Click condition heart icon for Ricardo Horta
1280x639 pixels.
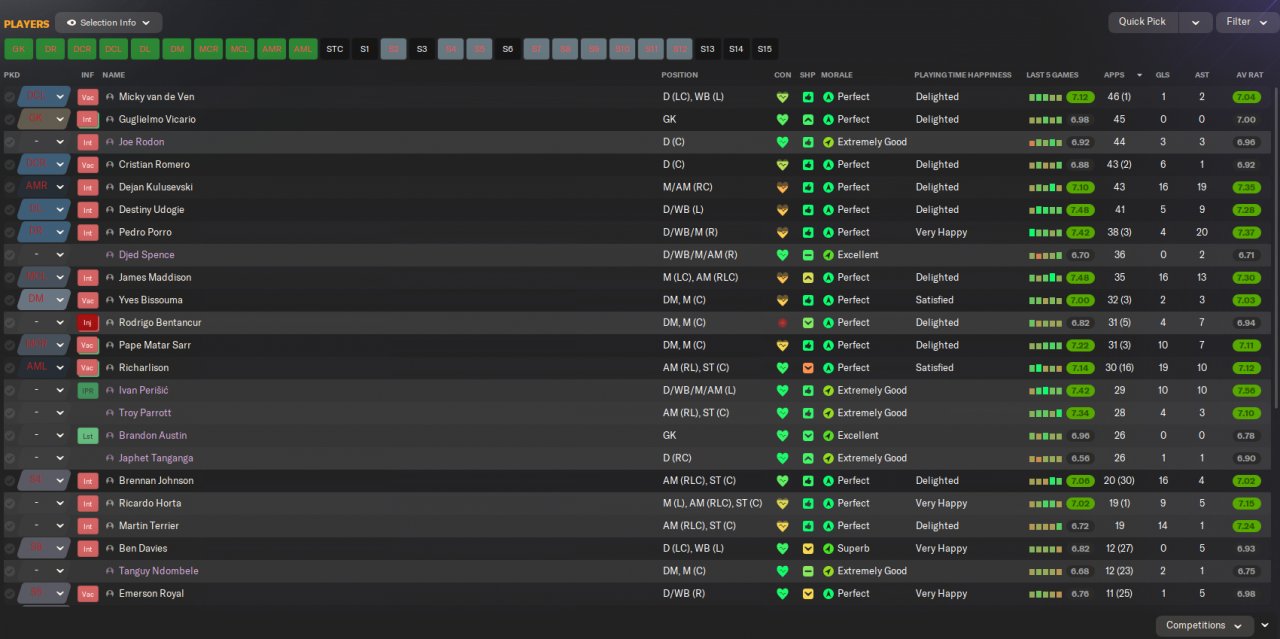pos(783,504)
